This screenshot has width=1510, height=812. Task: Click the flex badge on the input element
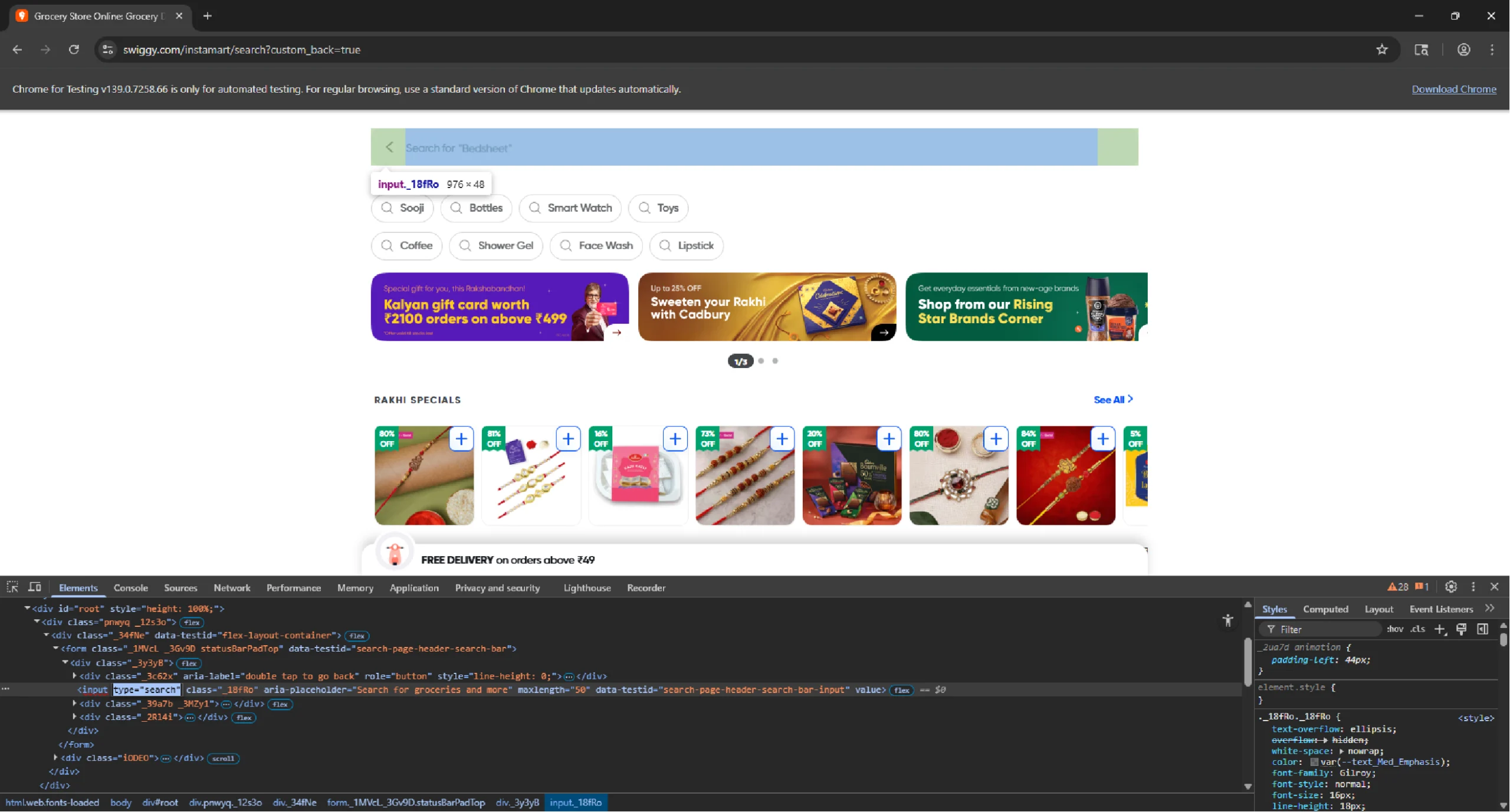coord(901,690)
